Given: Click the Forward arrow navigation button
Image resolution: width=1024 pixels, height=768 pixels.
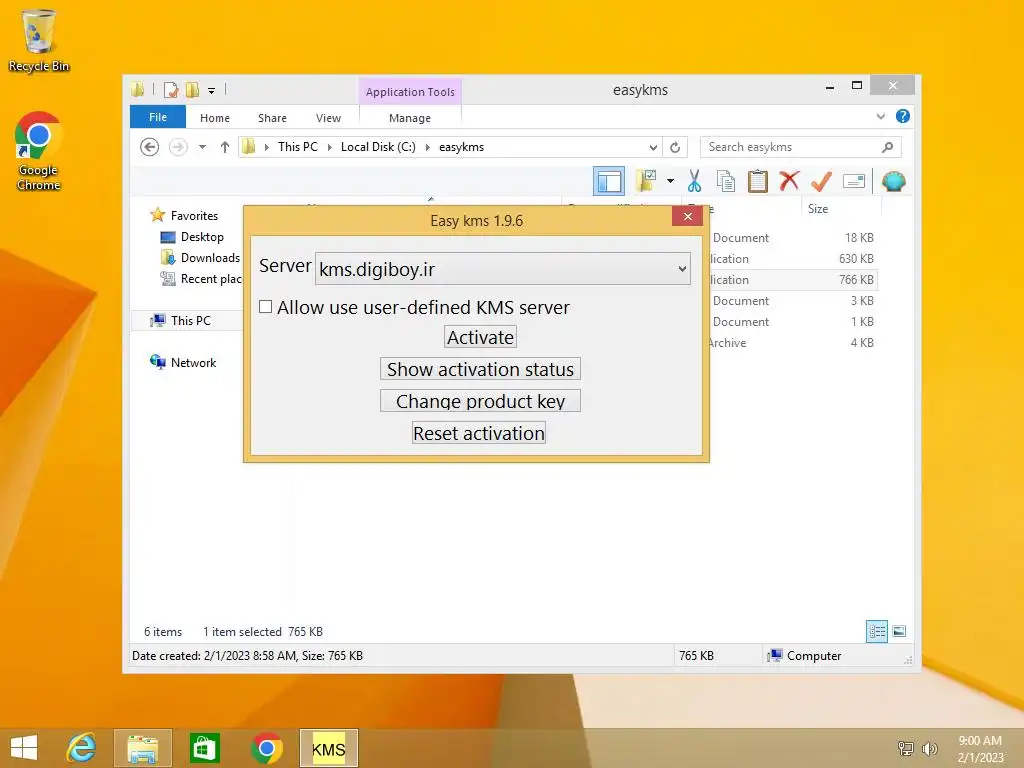Looking at the screenshot, I should pos(178,147).
